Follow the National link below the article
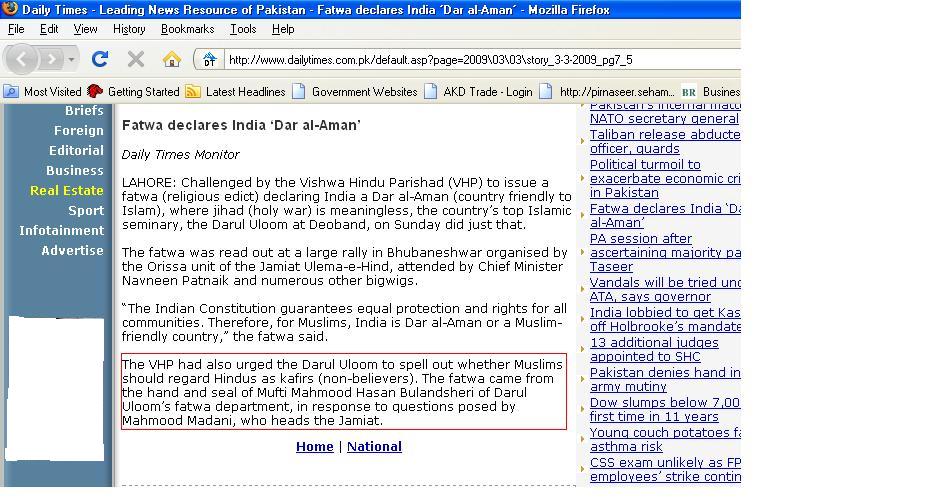Image resolution: width=939 pixels, height=501 pixels. (374, 447)
